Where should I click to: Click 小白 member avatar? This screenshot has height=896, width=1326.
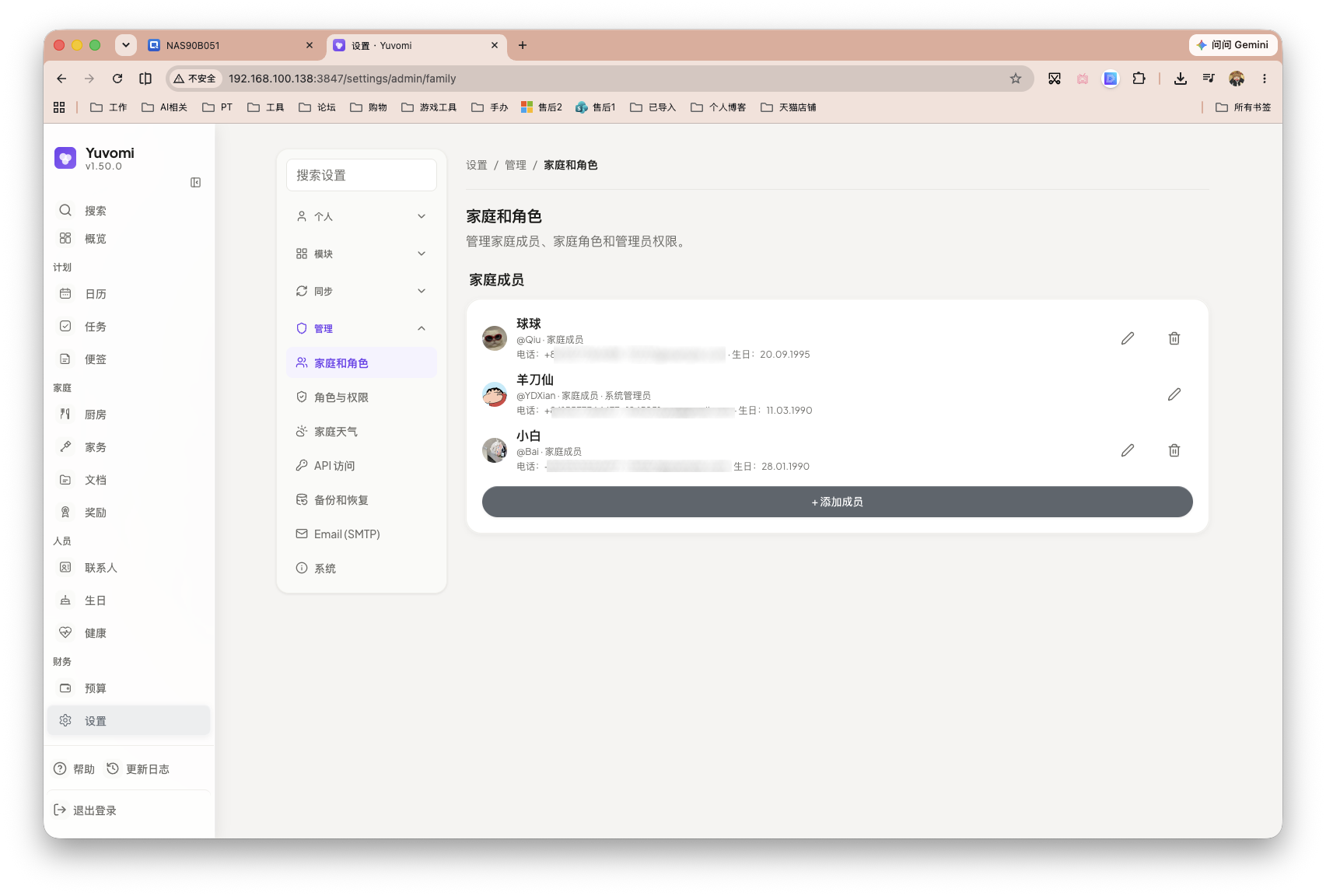point(495,450)
